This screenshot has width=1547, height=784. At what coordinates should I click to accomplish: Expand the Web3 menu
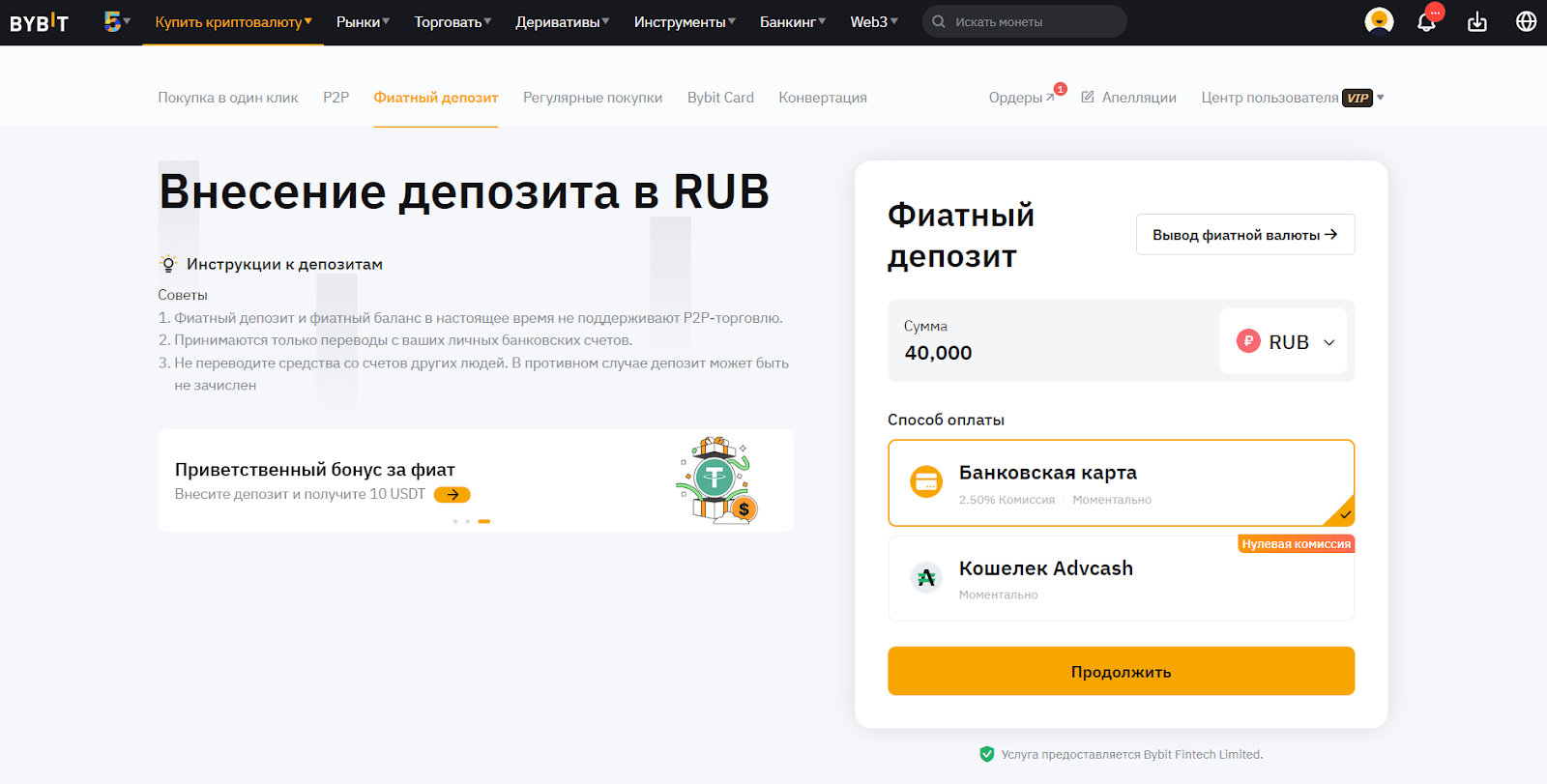pyautogui.click(x=874, y=22)
